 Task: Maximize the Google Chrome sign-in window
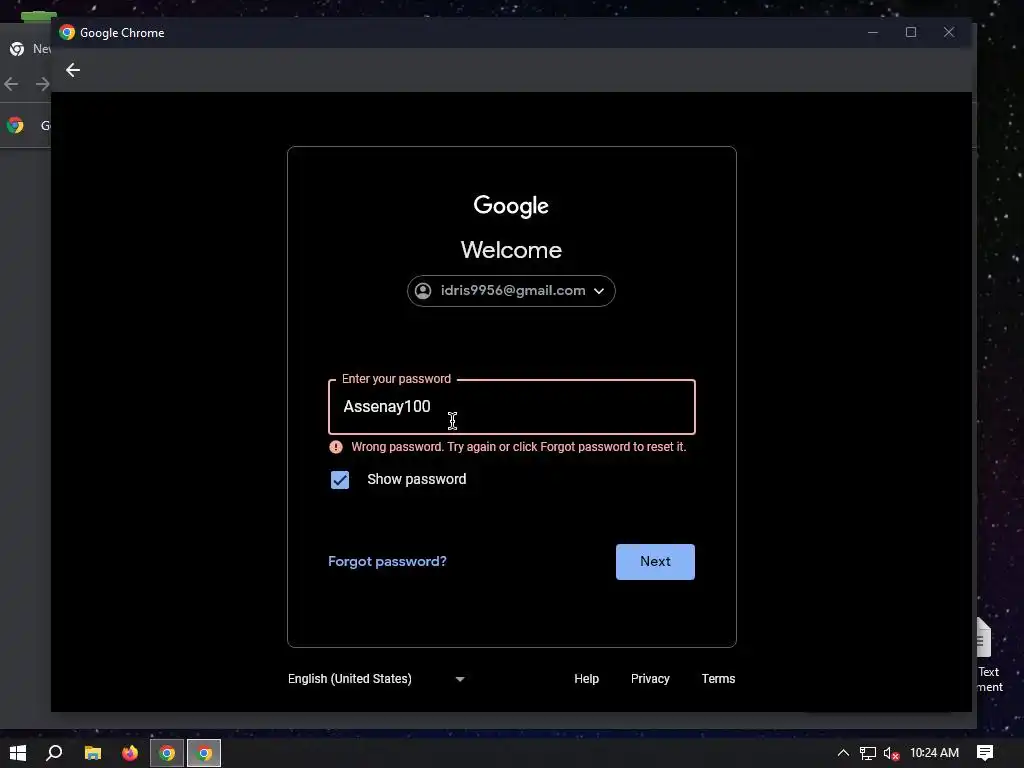(x=911, y=32)
